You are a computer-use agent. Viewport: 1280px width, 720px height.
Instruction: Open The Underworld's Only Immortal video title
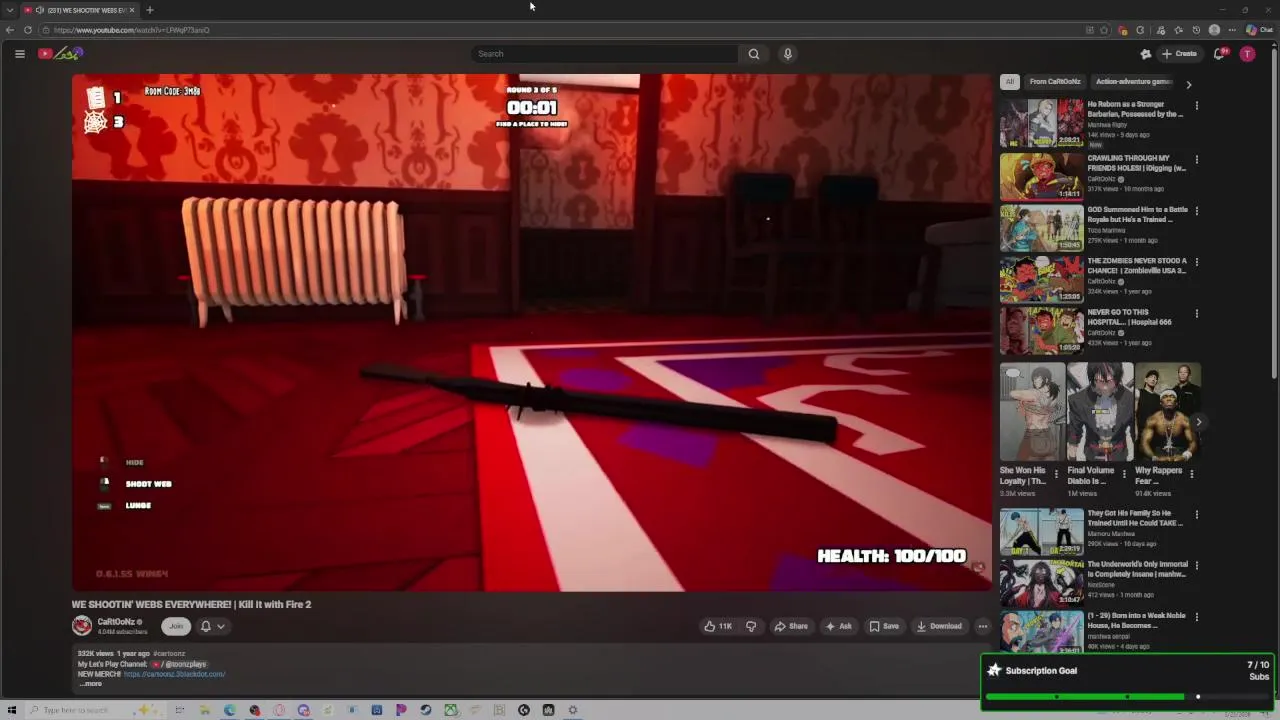tap(1137, 569)
